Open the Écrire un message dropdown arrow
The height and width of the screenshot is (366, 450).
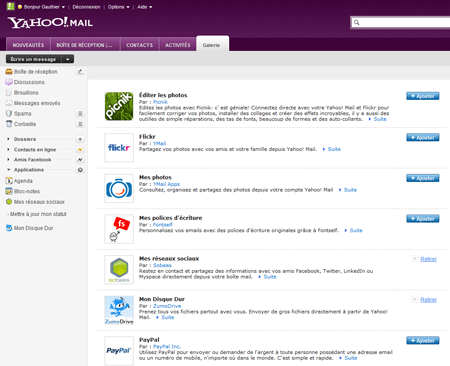coord(68,59)
